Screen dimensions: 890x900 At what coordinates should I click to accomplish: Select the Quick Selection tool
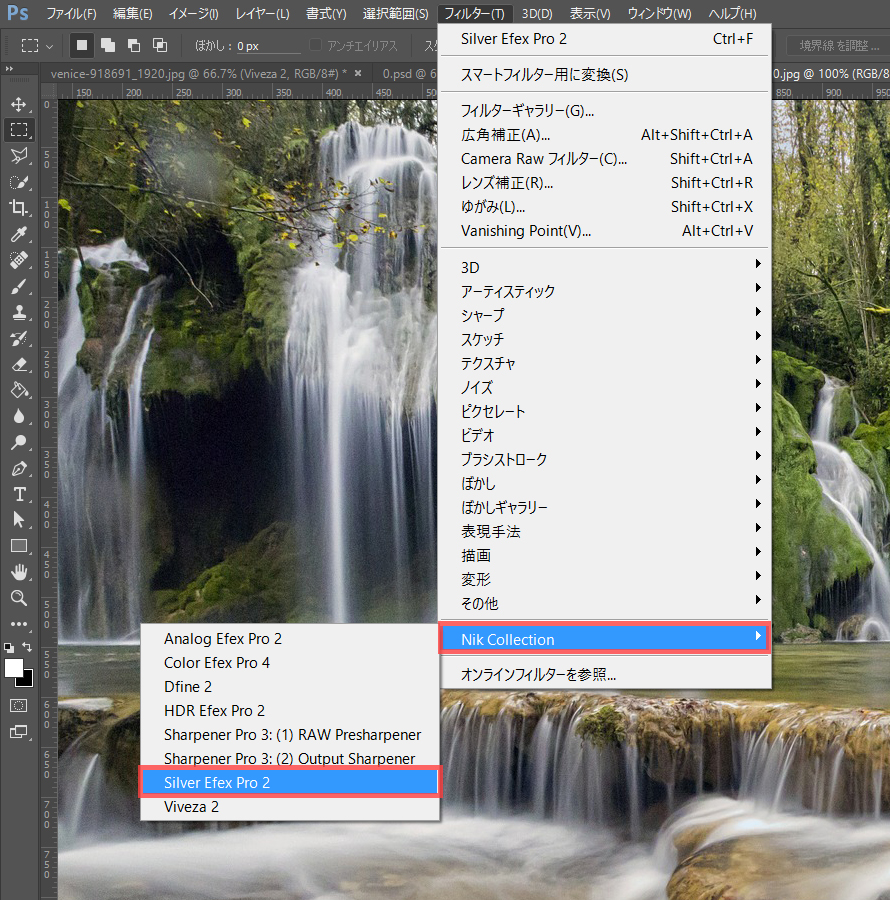(x=19, y=182)
